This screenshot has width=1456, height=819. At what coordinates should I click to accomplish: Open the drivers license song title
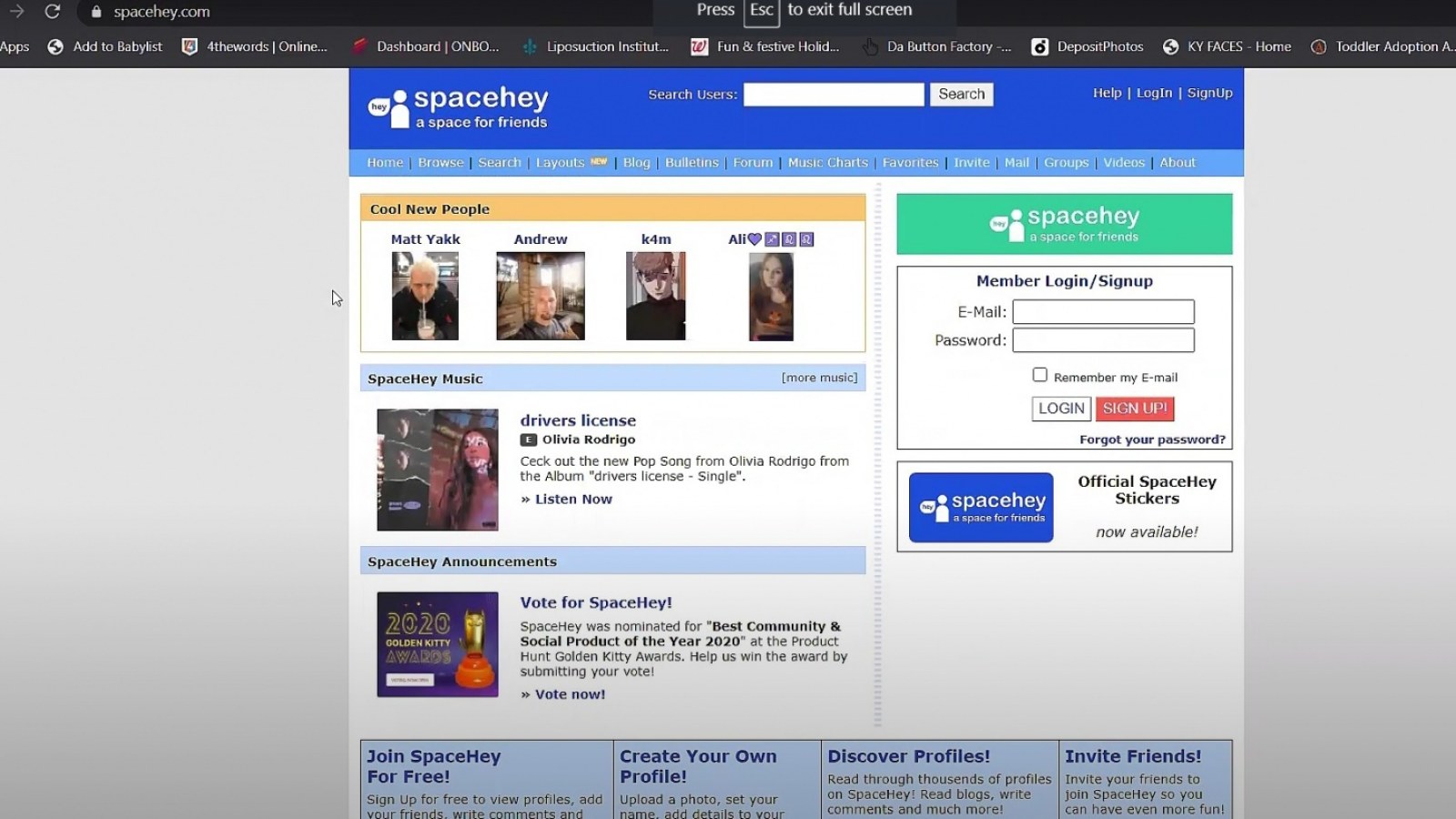(578, 420)
